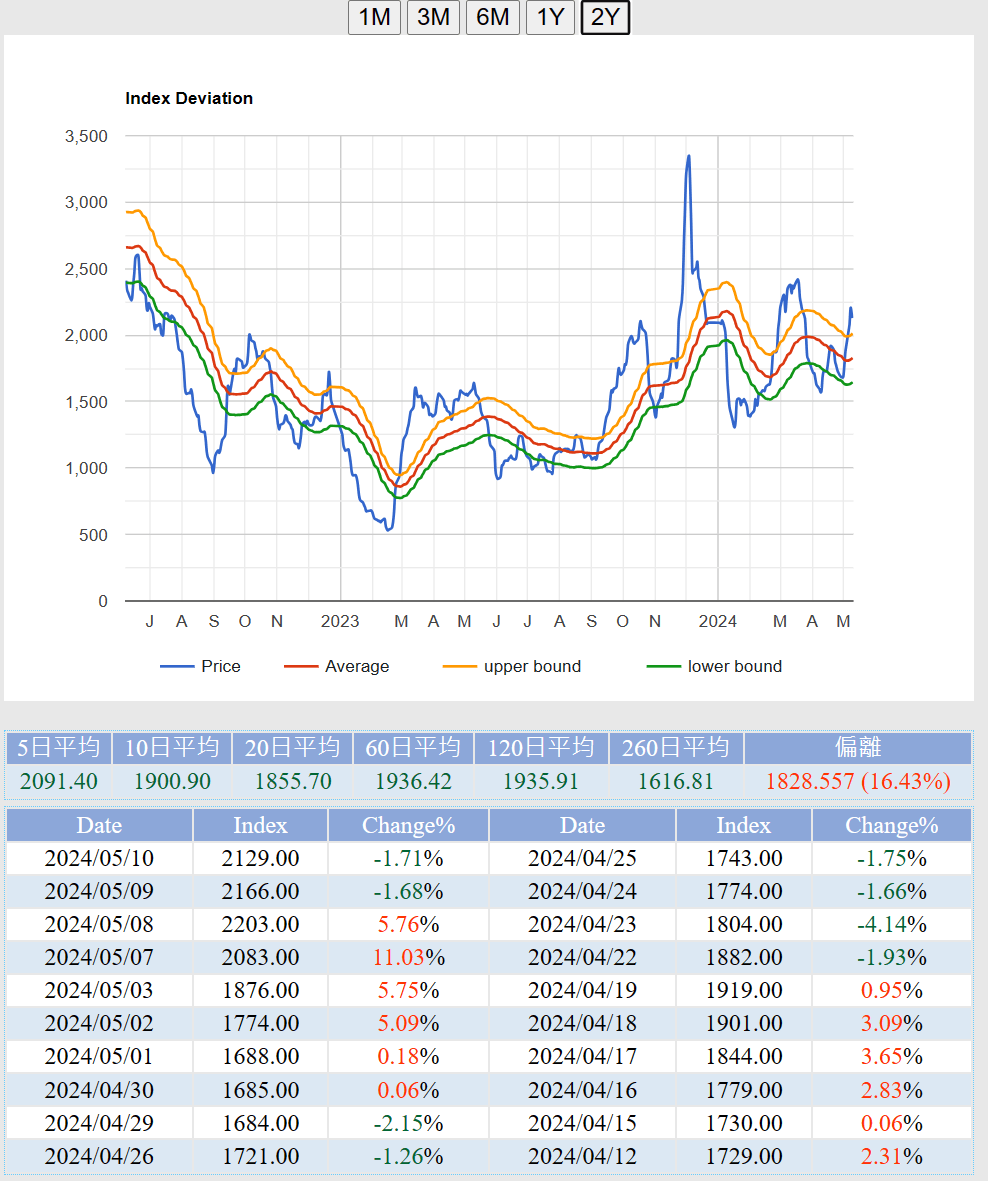Click the 5日平均 header cell
988x1181 pixels.
click(59, 748)
